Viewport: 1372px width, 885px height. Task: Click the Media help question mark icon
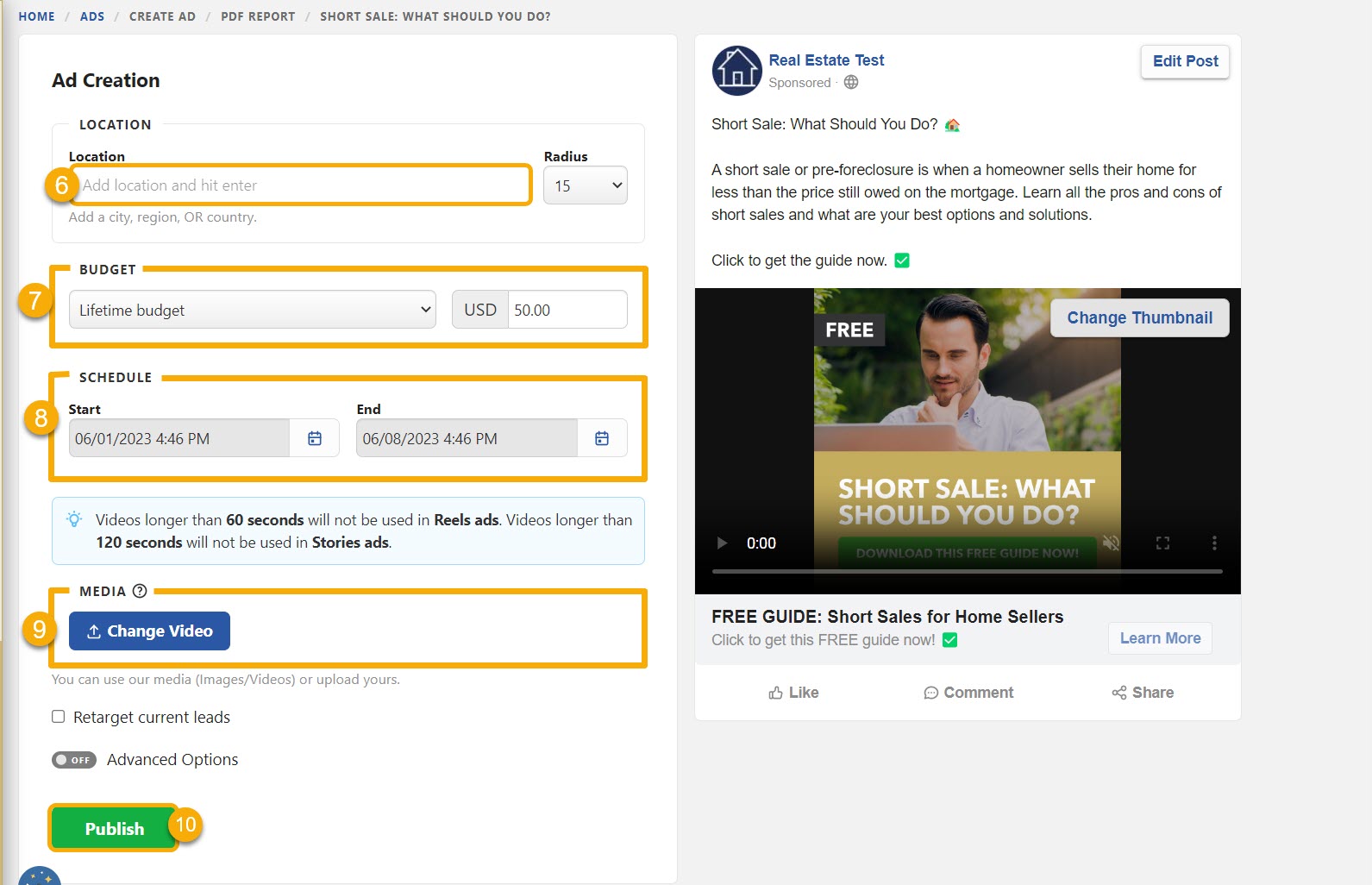pyautogui.click(x=140, y=591)
